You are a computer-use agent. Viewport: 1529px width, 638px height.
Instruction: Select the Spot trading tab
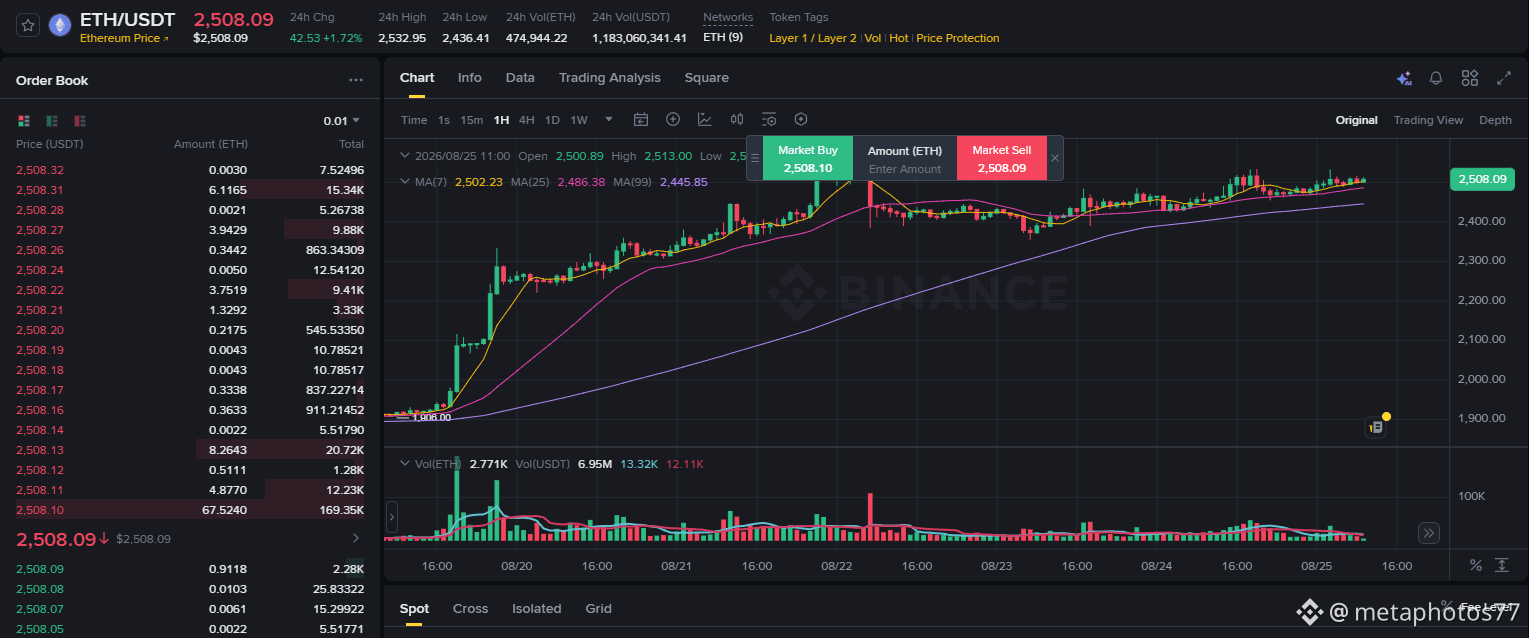click(414, 608)
